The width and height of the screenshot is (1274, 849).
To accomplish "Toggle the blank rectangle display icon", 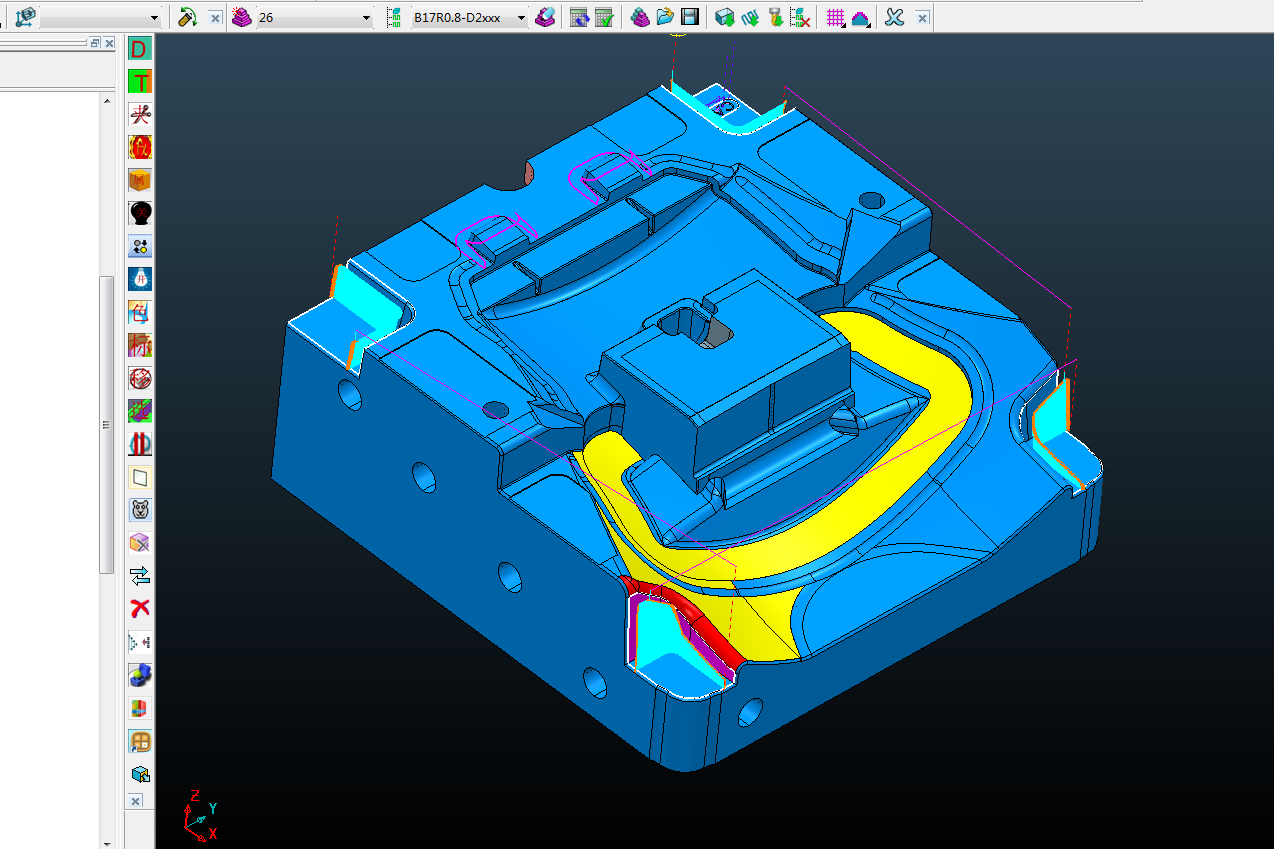I will (140, 477).
